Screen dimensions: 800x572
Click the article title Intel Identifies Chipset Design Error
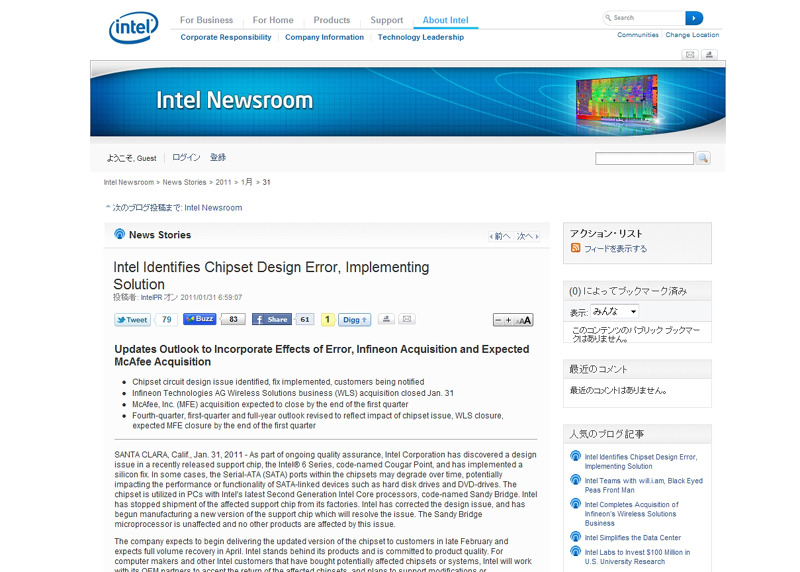click(x=271, y=276)
